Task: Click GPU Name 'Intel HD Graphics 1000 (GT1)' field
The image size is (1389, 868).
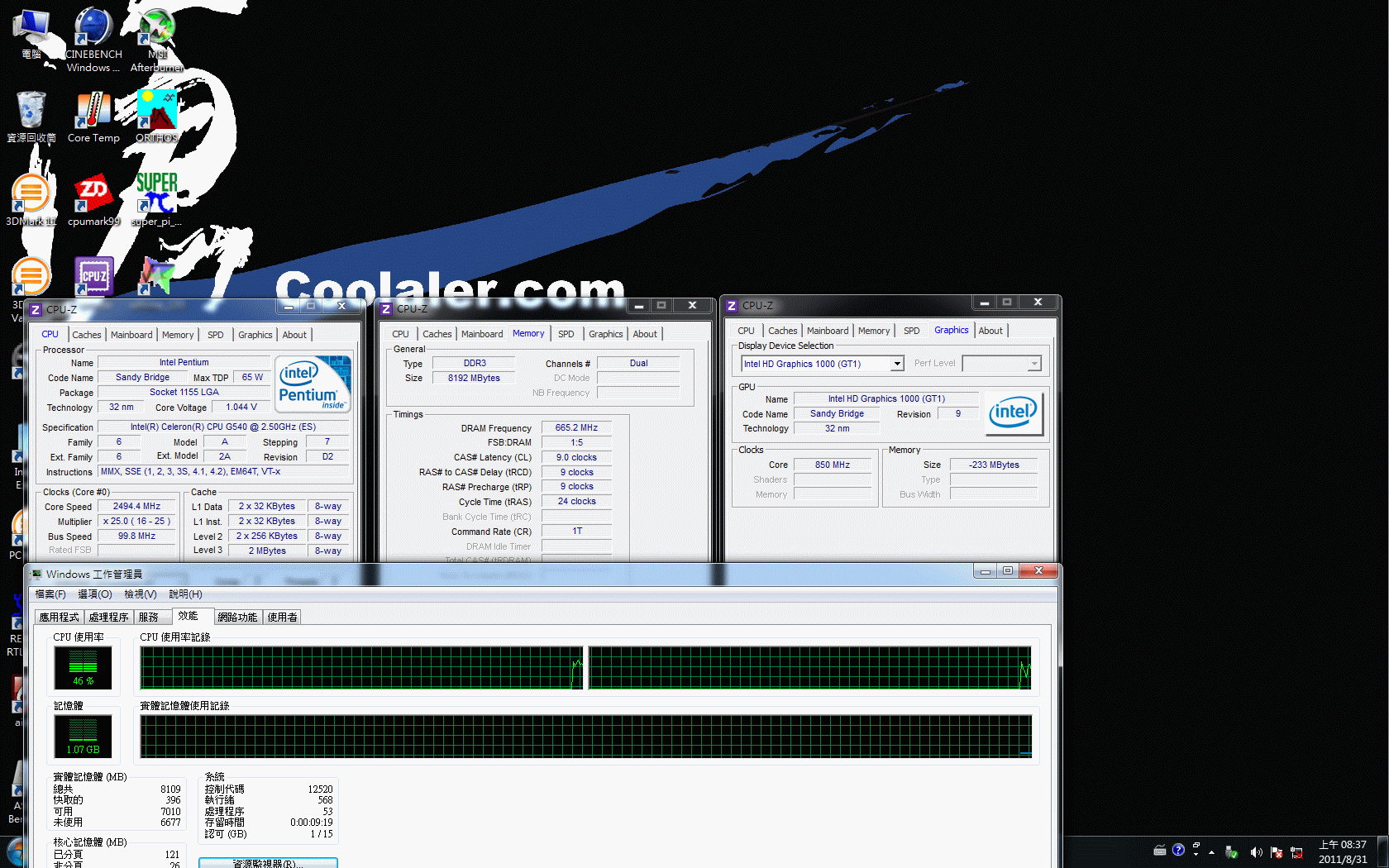Action: click(x=886, y=398)
